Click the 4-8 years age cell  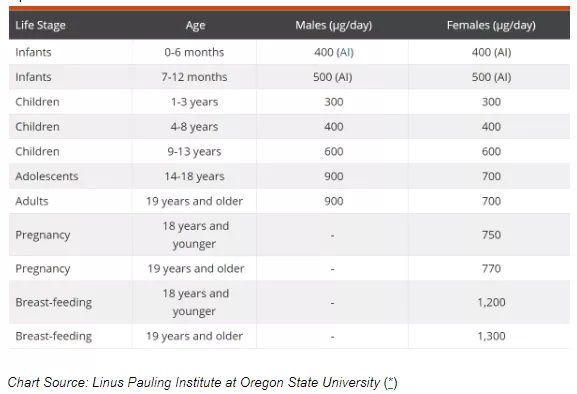click(x=194, y=127)
